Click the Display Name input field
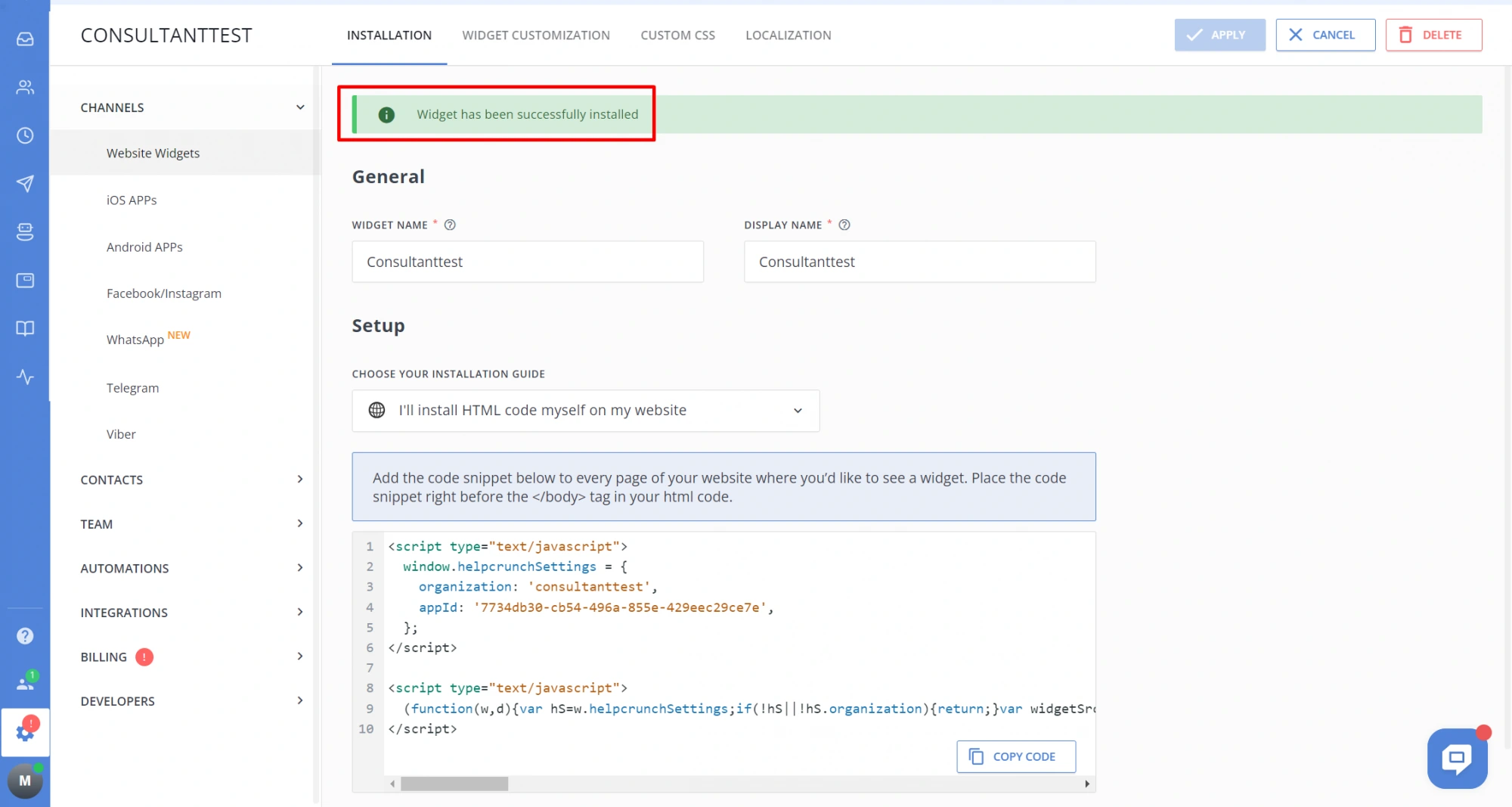 [x=919, y=262]
